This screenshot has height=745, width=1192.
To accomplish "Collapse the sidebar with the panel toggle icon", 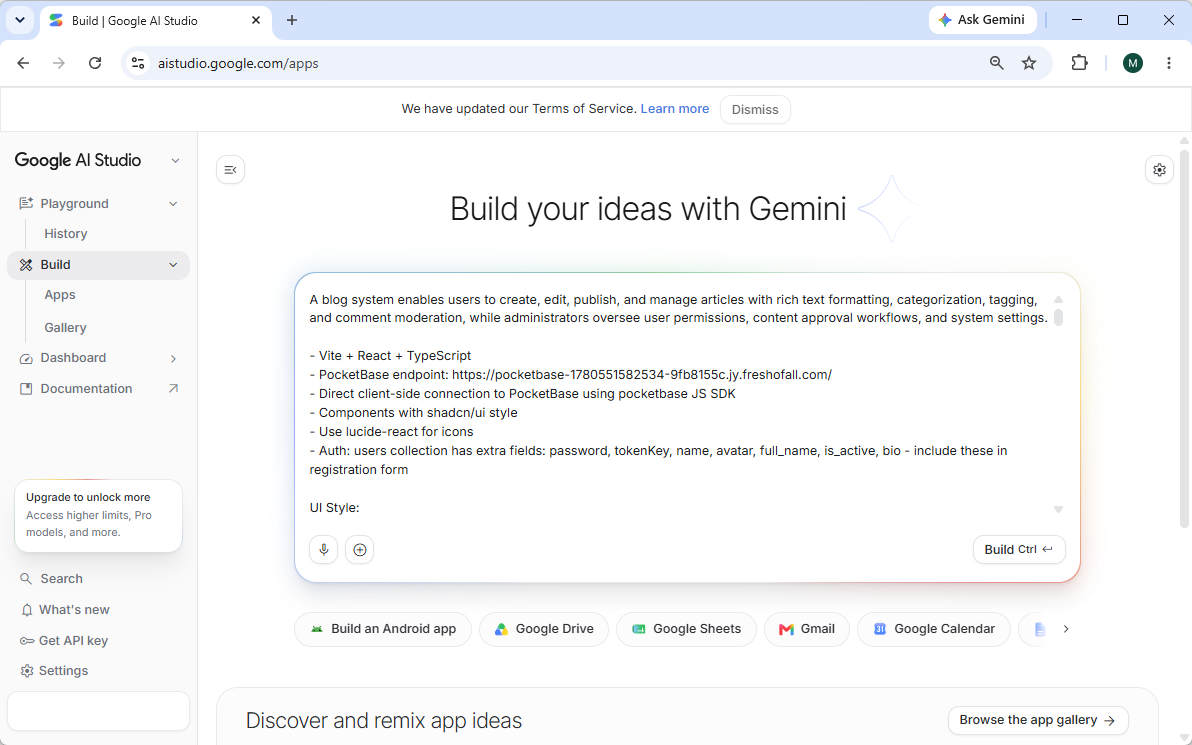I will (230, 170).
